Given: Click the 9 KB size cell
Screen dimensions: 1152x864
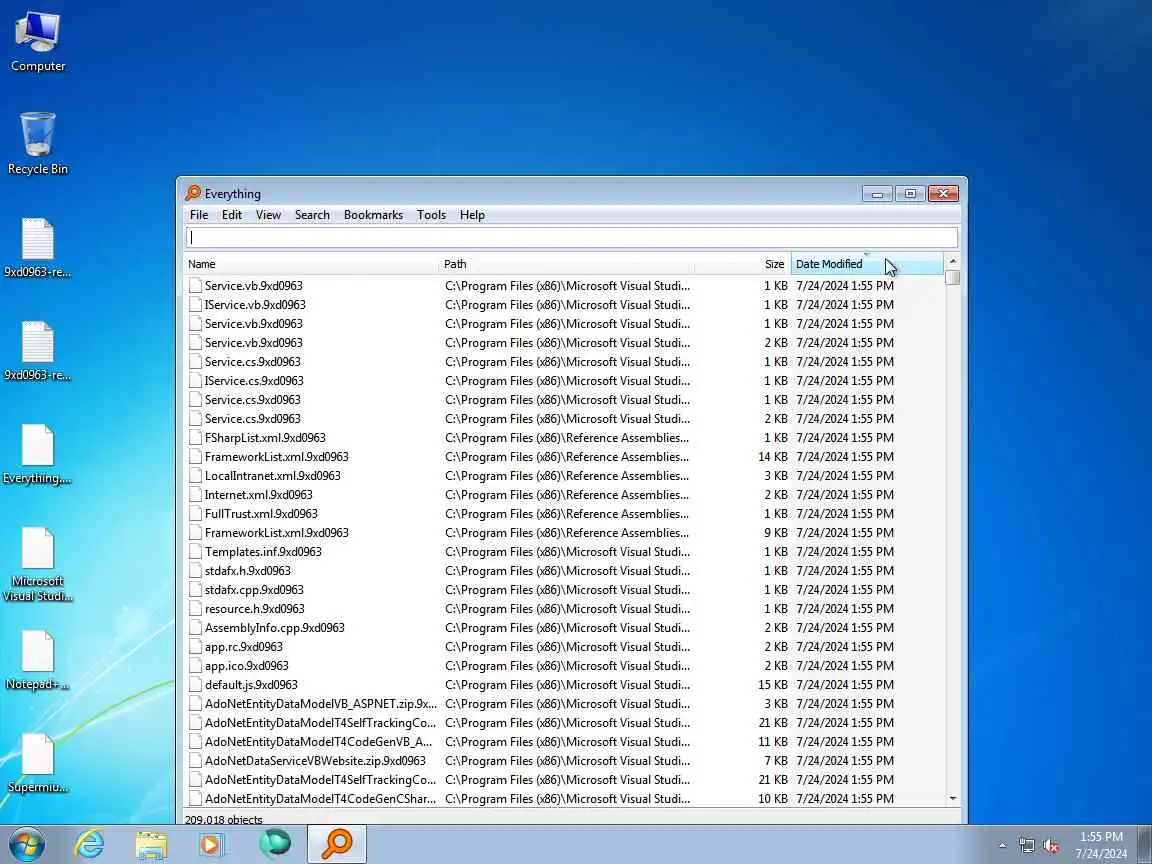Looking at the screenshot, I should pos(776,533).
